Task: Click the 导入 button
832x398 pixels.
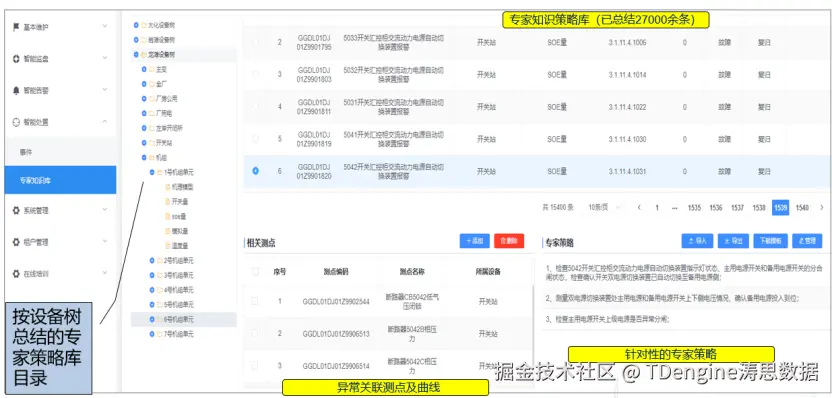Action: (x=697, y=241)
